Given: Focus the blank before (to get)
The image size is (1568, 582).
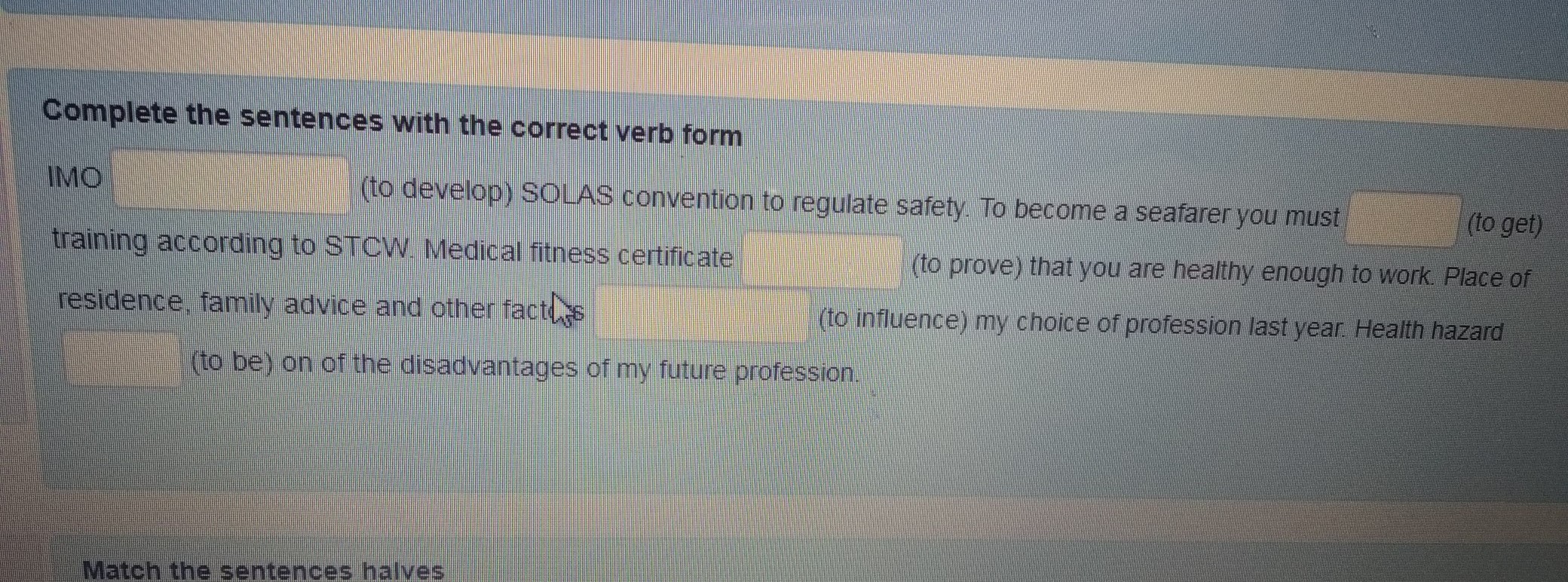Looking at the screenshot, I should (1402, 220).
